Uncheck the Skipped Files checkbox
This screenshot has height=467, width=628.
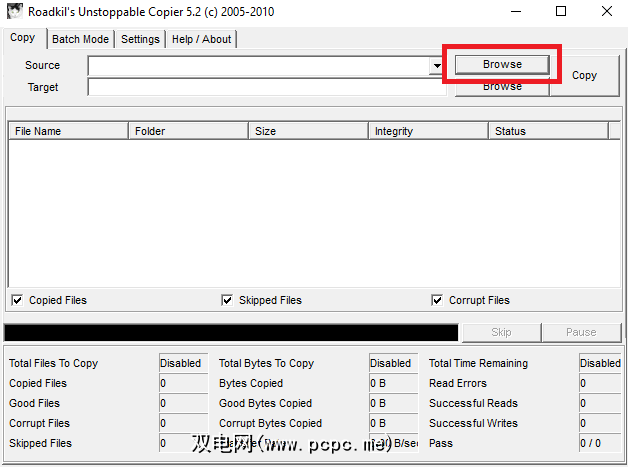tap(227, 300)
